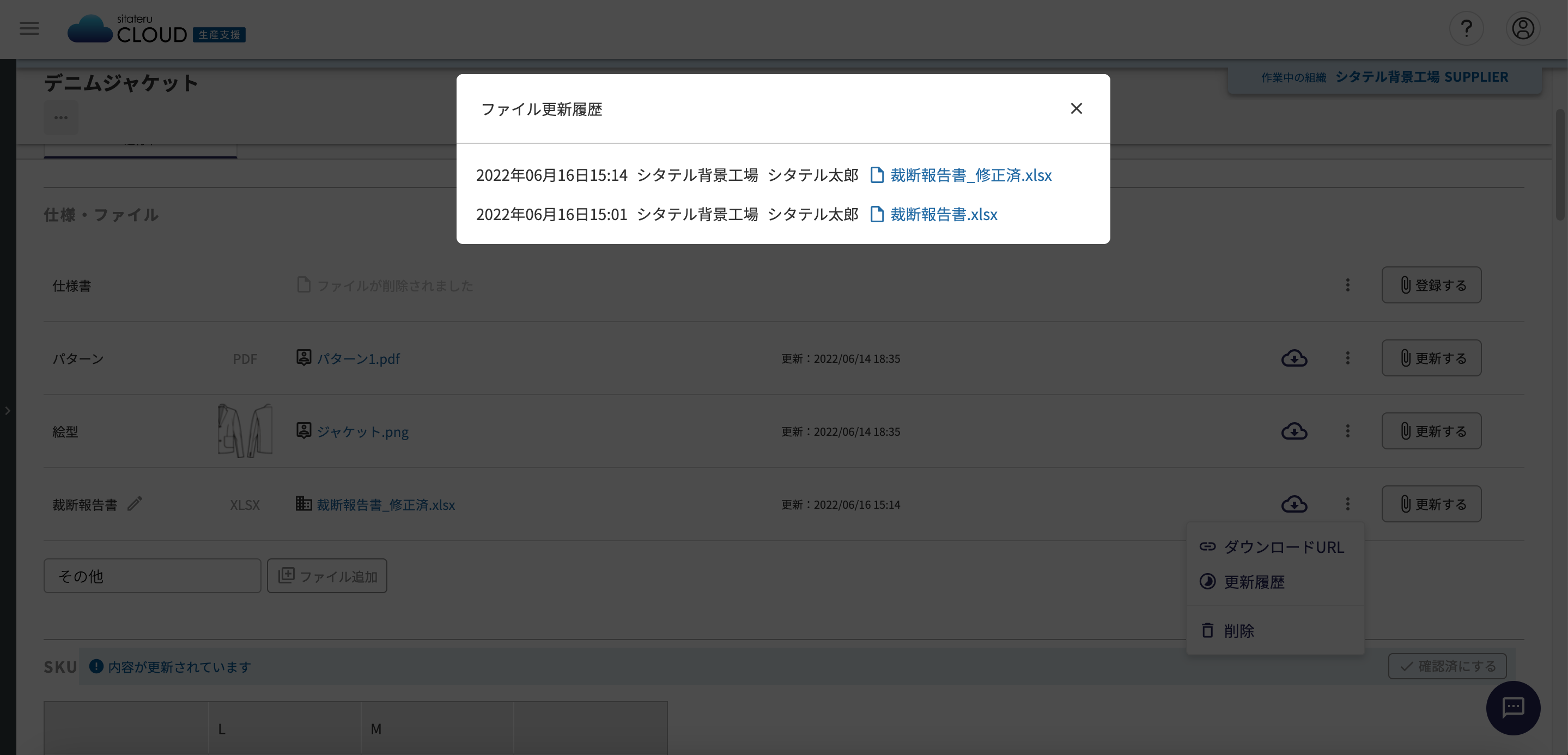Close the ファイル更新履歴 dialog
1568x755 pixels.
(x=1076, y=108)
